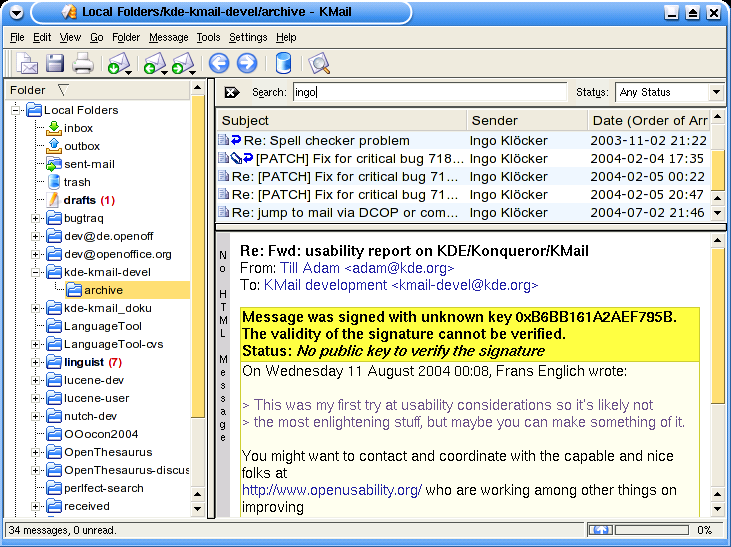Clear the quick search field button
Image resolution: width=731 pixels, height=547 pixels.
(x=231, y=92)
